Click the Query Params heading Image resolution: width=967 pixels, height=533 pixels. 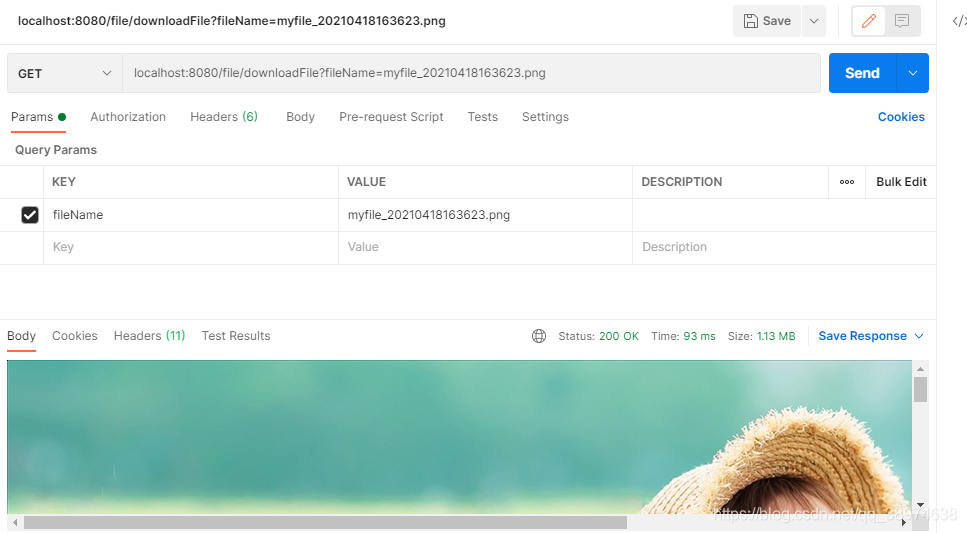pyautogui.click(x=56, y=150)
